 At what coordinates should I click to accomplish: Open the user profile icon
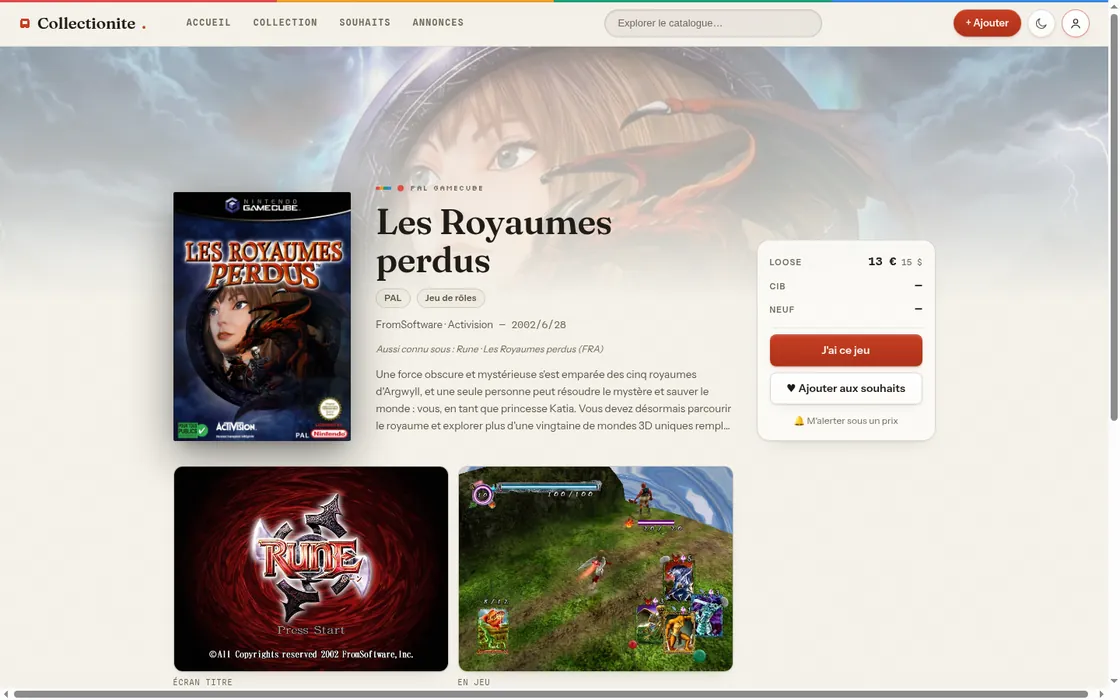[1075, 24]
